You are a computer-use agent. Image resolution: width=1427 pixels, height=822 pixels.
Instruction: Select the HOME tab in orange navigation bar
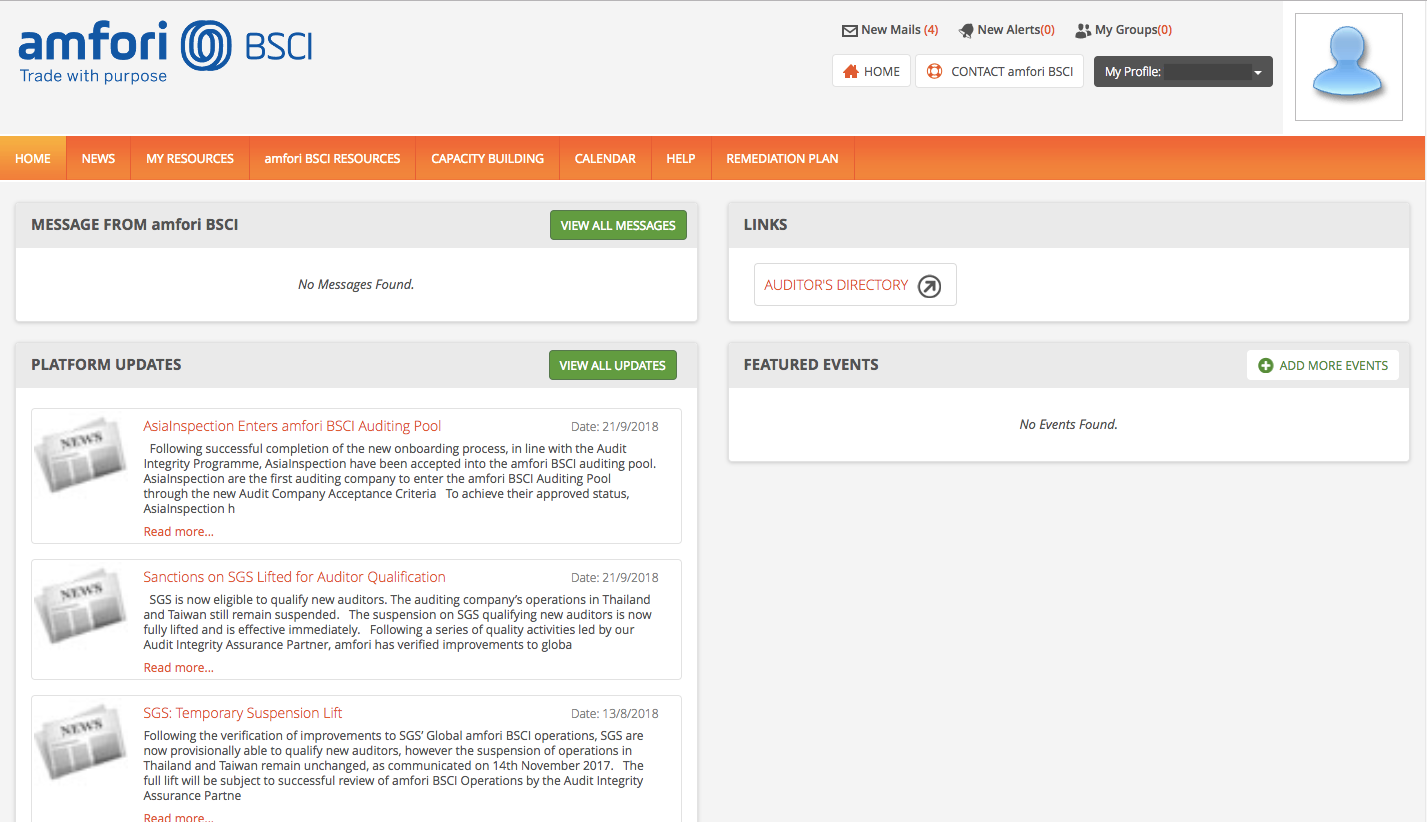coord(33,158)
